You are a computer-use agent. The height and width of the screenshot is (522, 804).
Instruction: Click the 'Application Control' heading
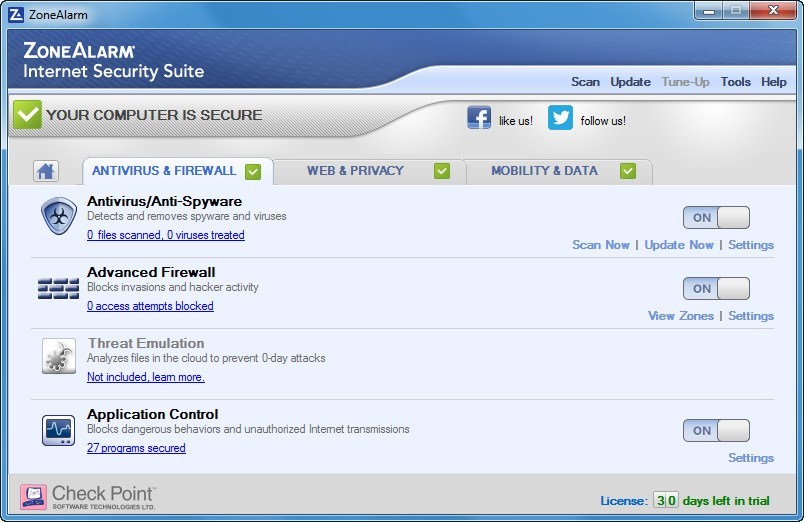pos(152,414)
